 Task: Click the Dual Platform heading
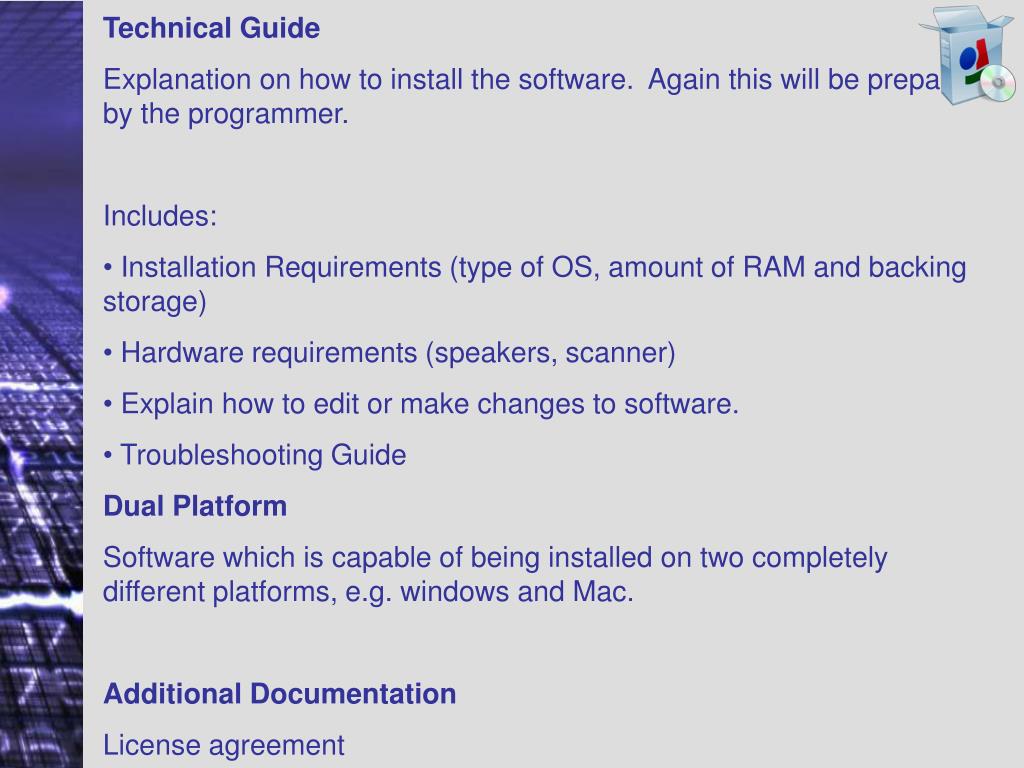coord(195,506)
